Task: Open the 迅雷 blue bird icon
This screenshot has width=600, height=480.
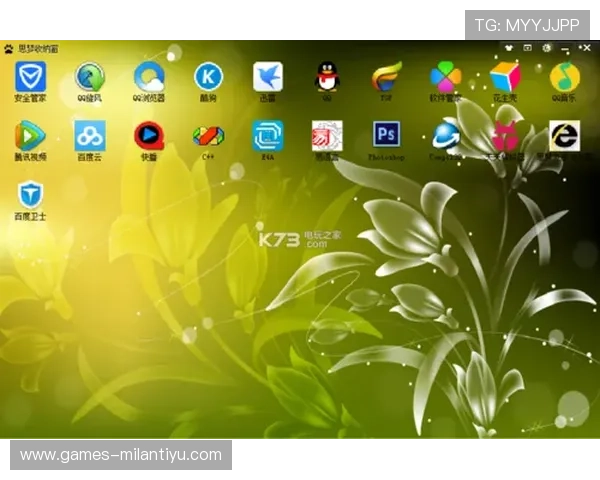Action: (267, 77)
